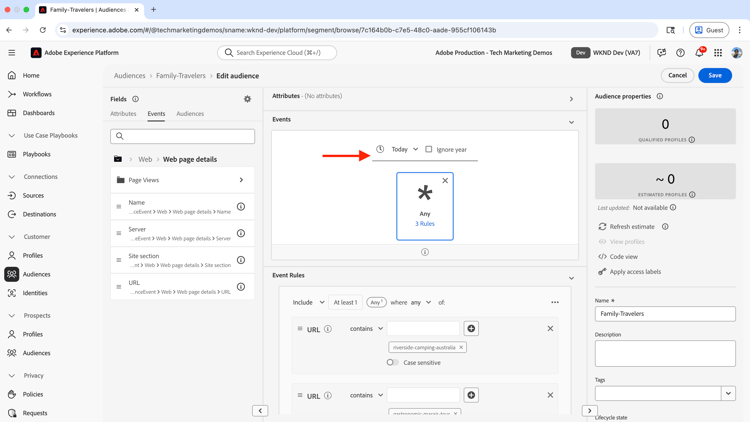This screenshot has width=750, height=422.
Task: Open the Tags dropdown arrow
Action: [728, 393]
